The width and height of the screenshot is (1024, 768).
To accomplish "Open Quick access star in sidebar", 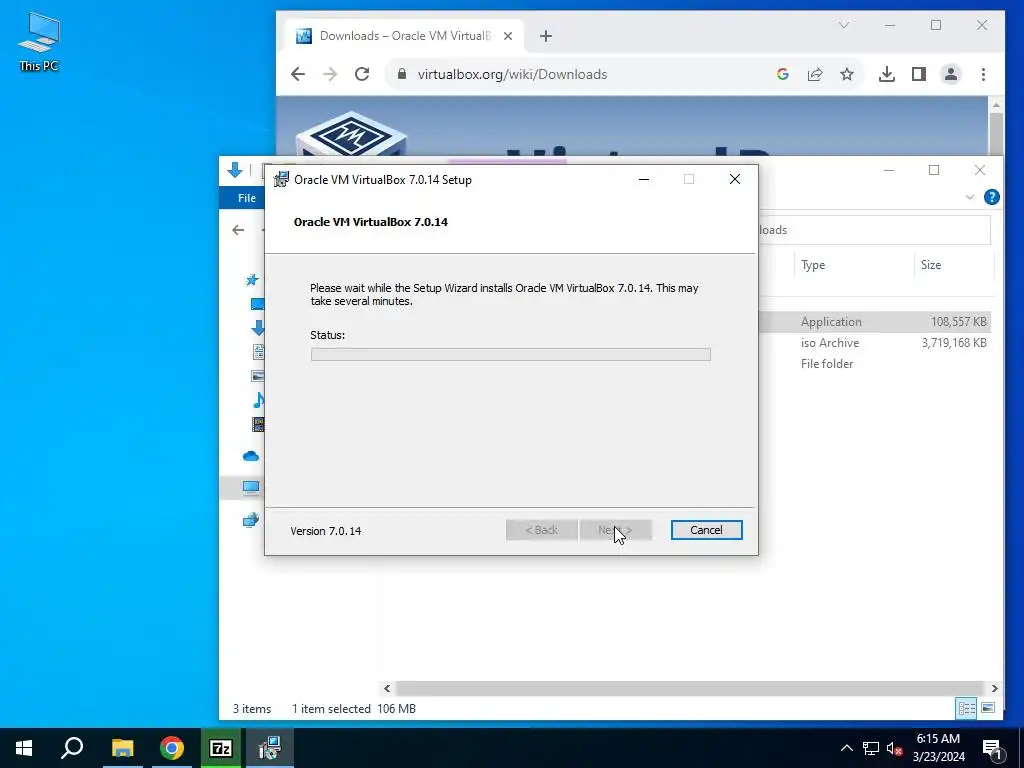I will 252,280.
